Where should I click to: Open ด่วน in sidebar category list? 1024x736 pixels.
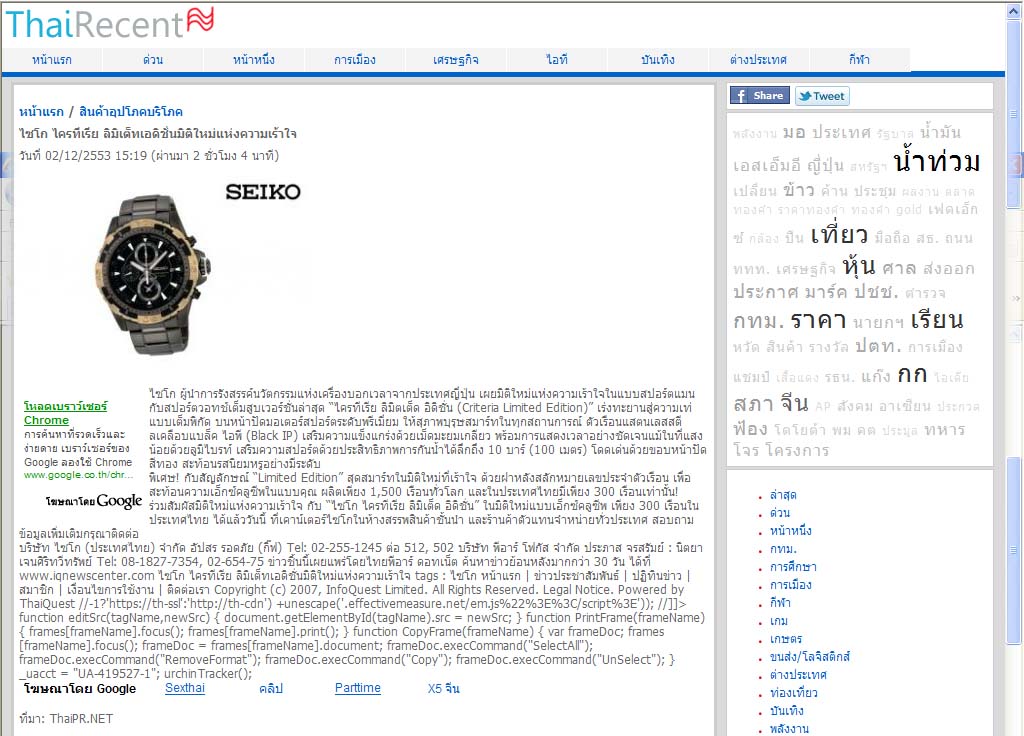pos(780,513)
